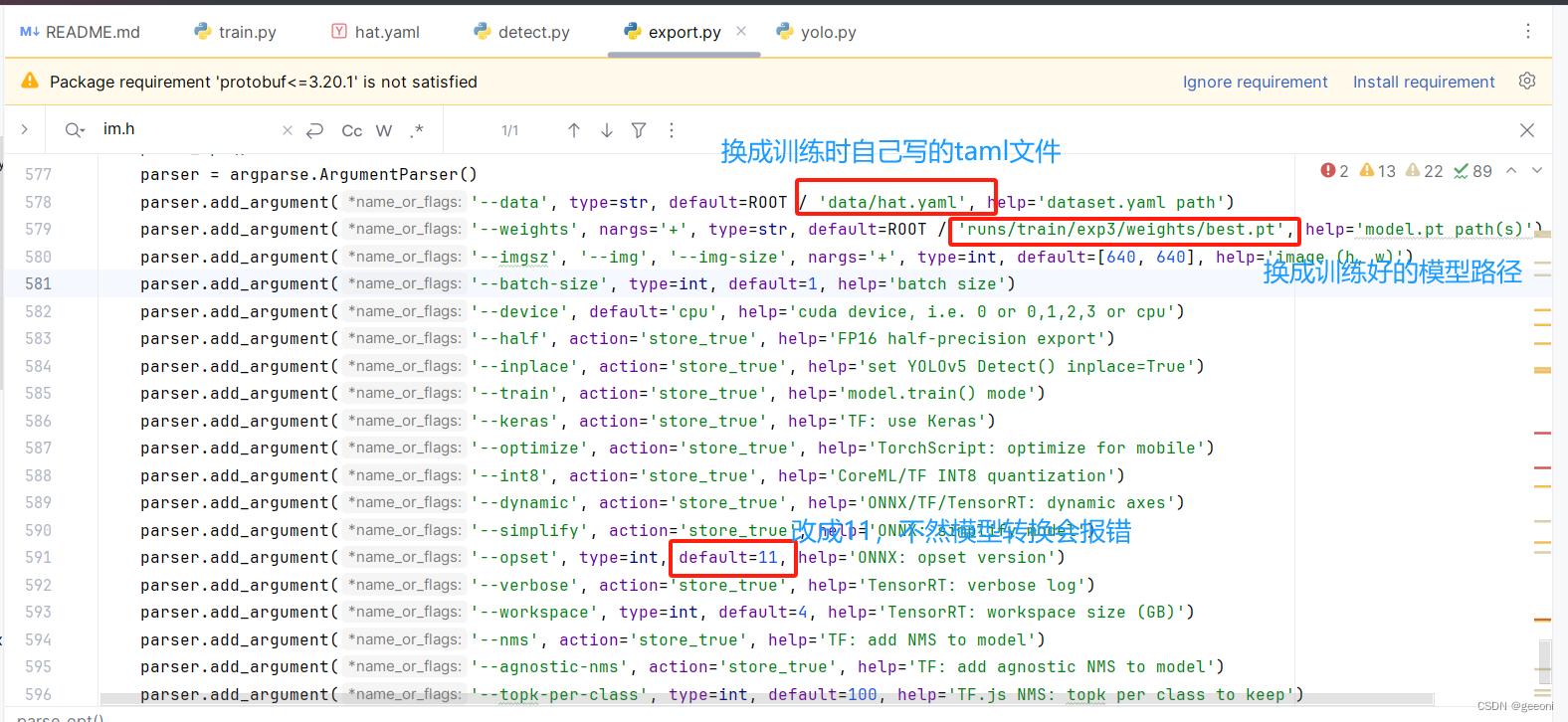Go to next highlighted problem arrow
1568x722 pixels.
[x=1537, y=171]
